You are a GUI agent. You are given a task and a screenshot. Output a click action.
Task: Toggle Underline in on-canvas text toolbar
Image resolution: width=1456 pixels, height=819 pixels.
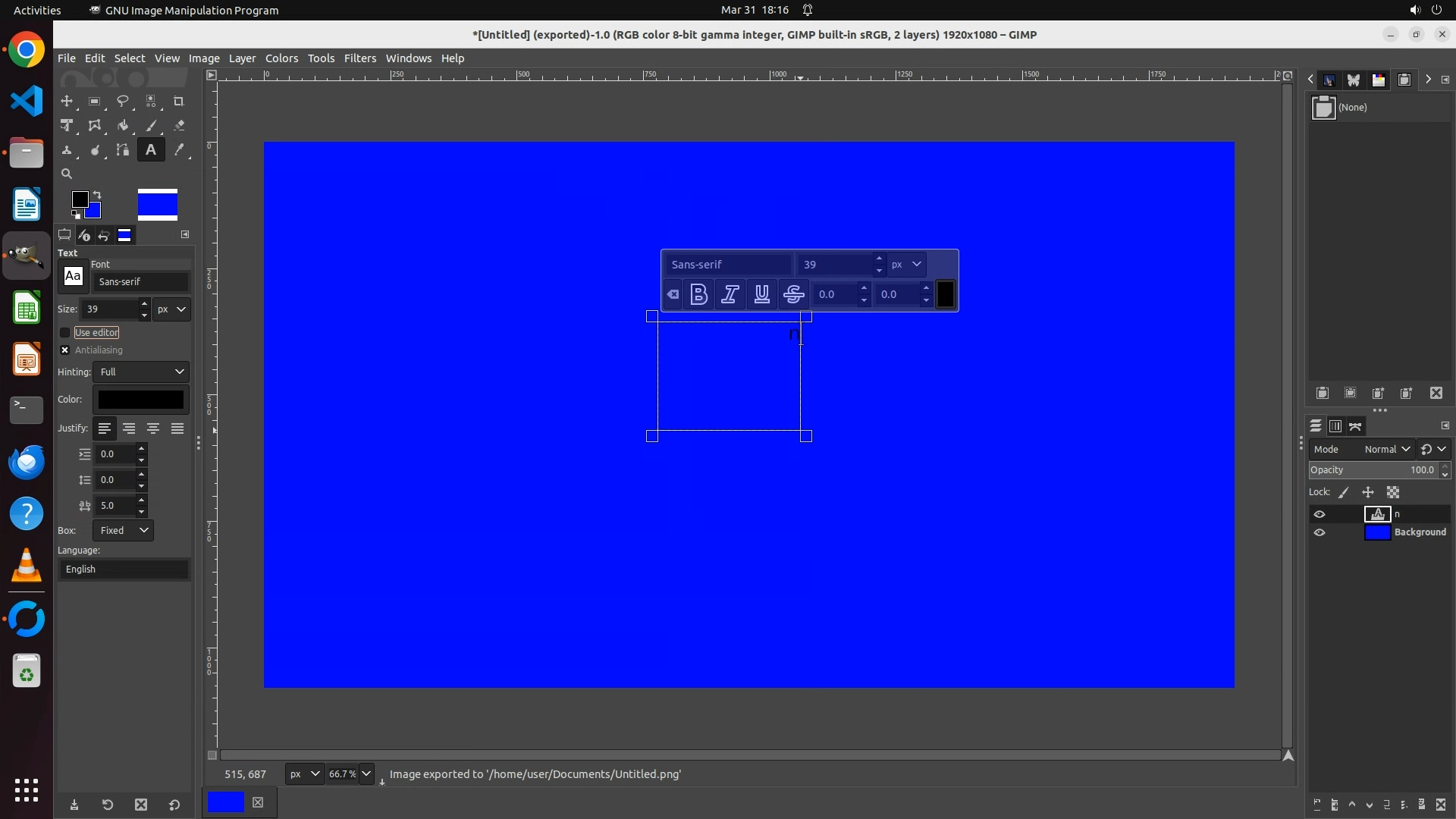coord(761,294)
